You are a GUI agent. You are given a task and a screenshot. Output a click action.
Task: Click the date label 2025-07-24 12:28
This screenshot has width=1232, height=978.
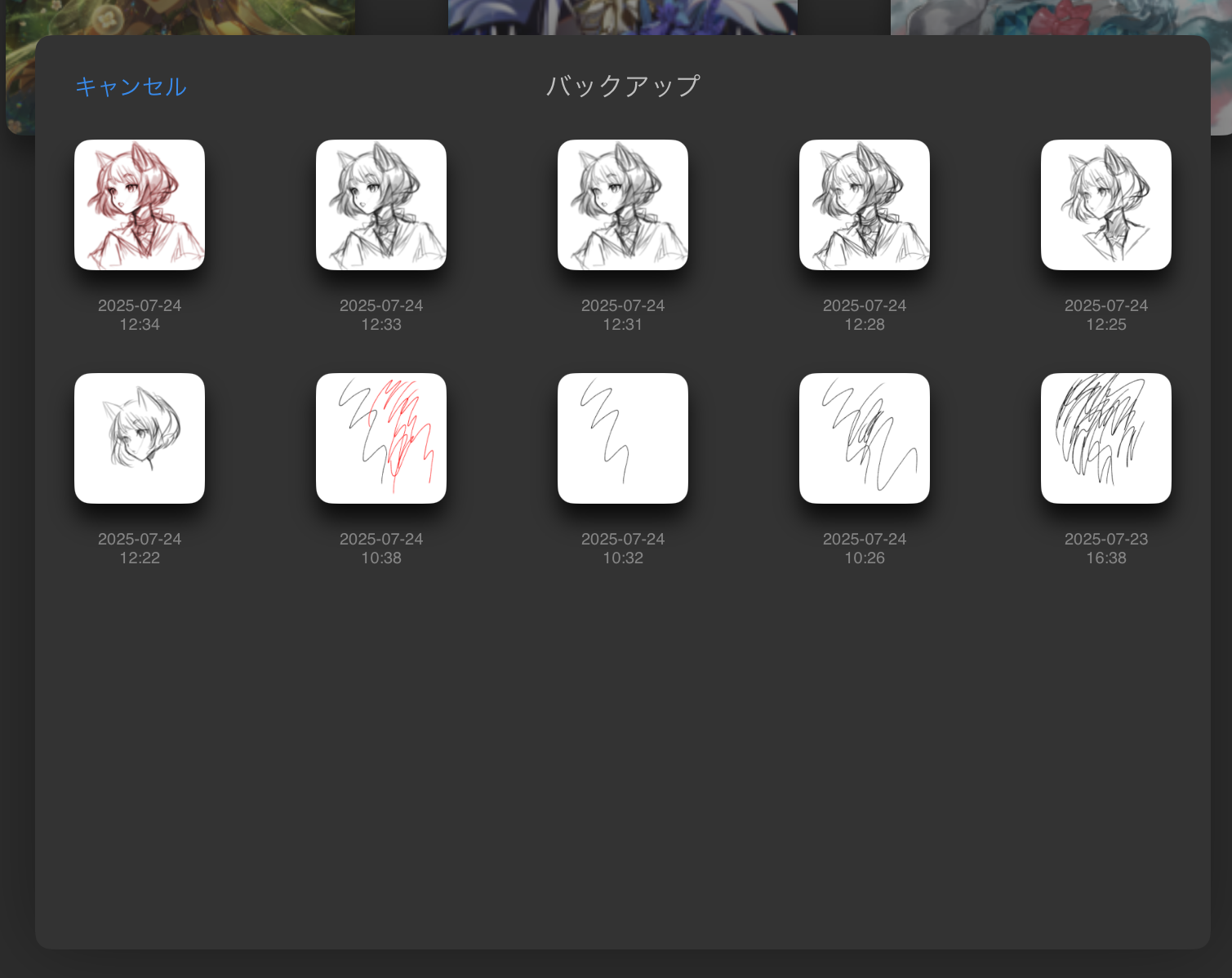[865, 315]
